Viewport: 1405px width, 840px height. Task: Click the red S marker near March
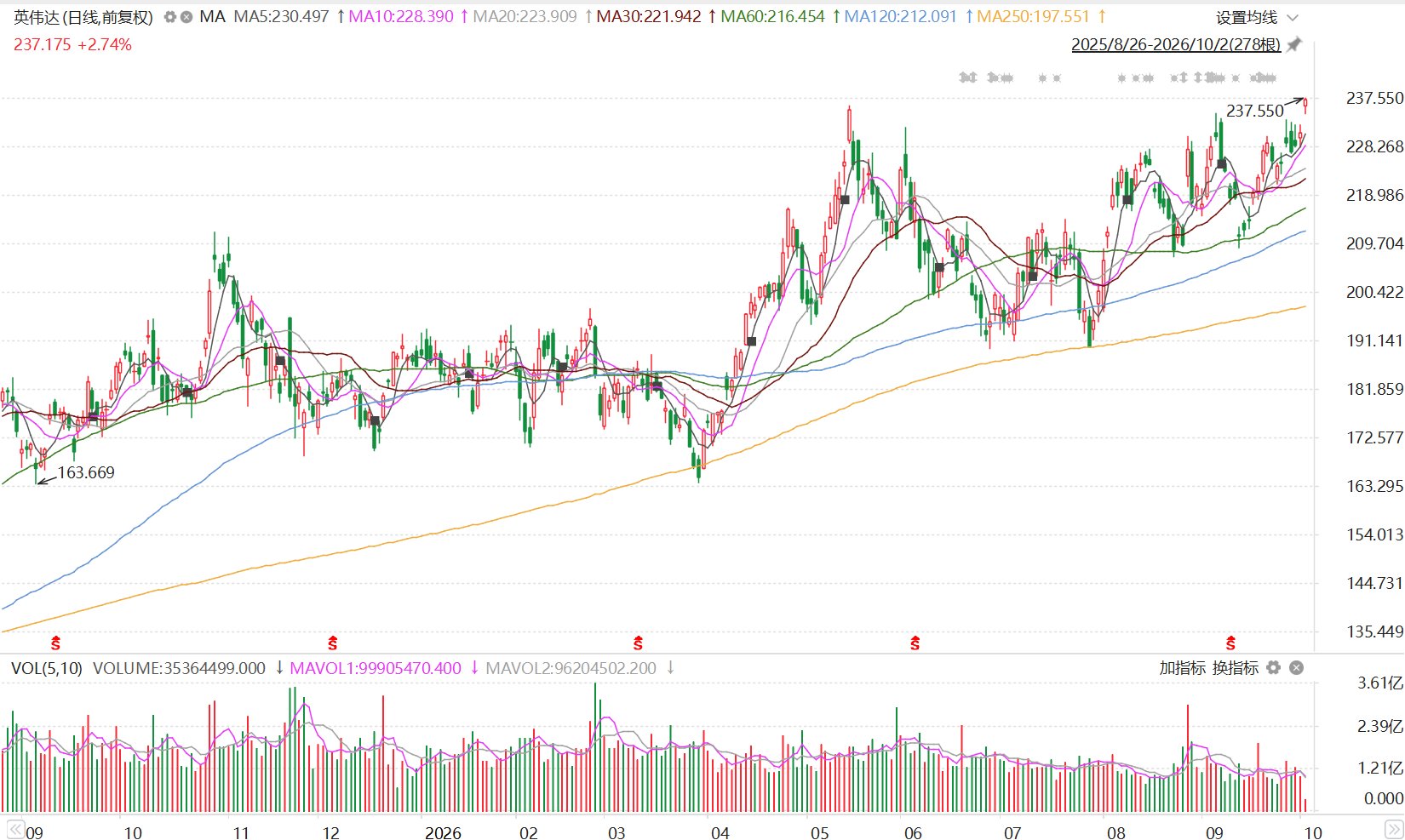point(638,643)
